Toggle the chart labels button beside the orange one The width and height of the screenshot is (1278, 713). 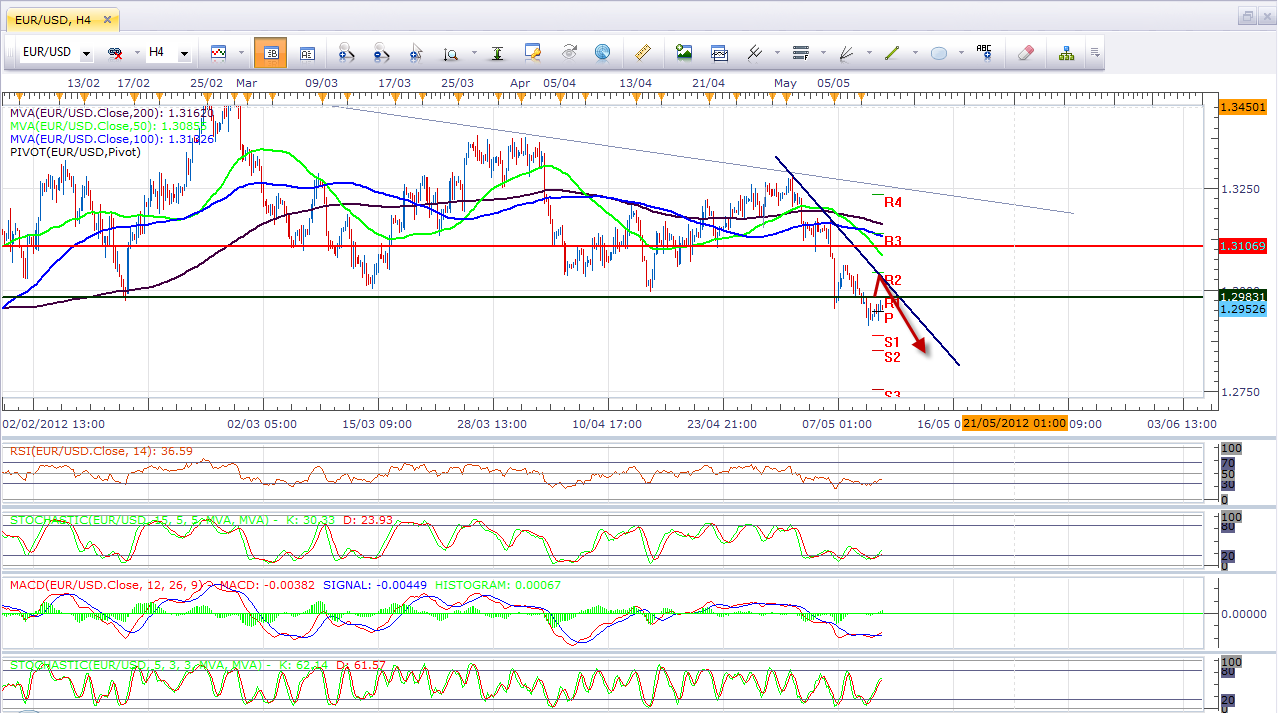tap(307, 52)
